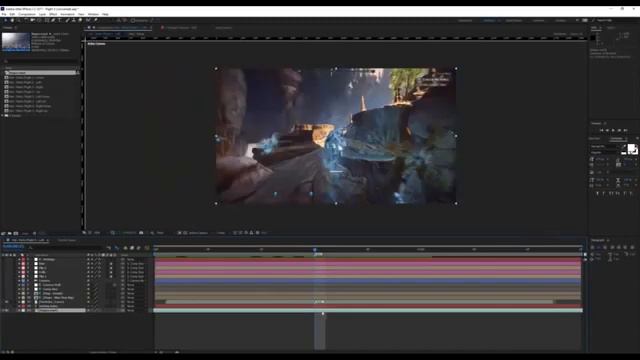The height and width of the screenshot is (360, 640).
Task: Click the stroke color swatch in Character
Action: click(x=636, y=151)
